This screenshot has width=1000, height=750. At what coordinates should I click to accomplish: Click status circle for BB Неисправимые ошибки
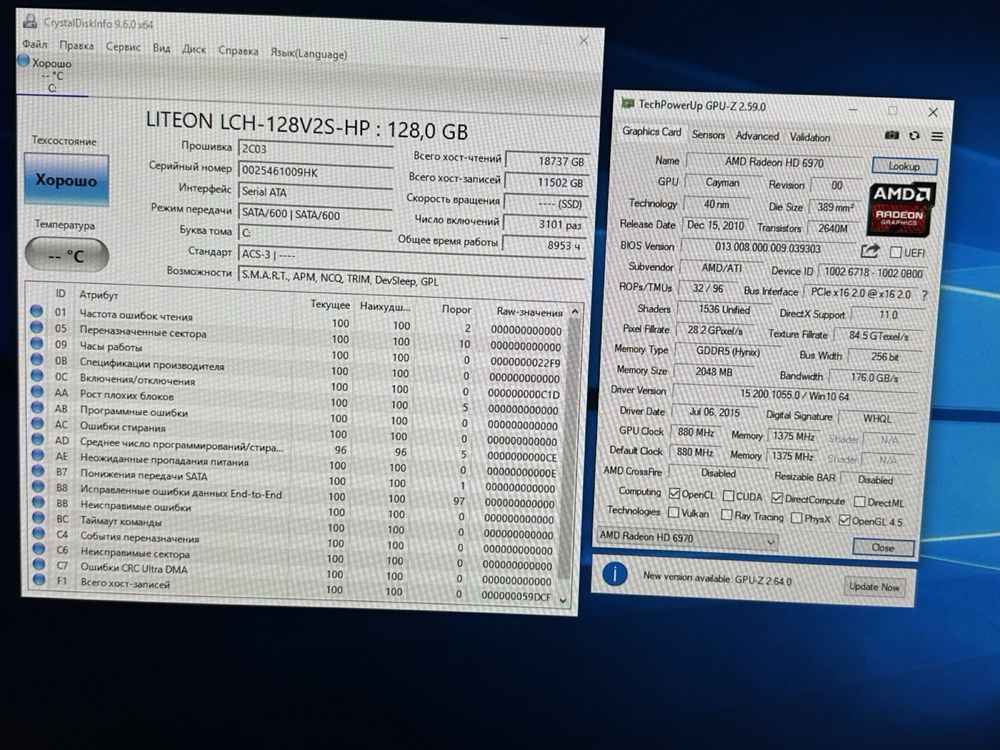tap(38, 502)
